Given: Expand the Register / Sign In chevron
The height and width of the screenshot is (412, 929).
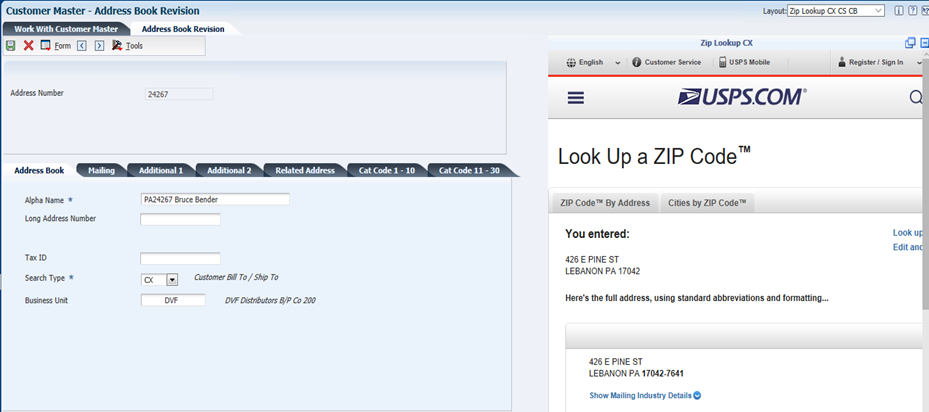Looking at the screenshot, I should coord(920,63).
